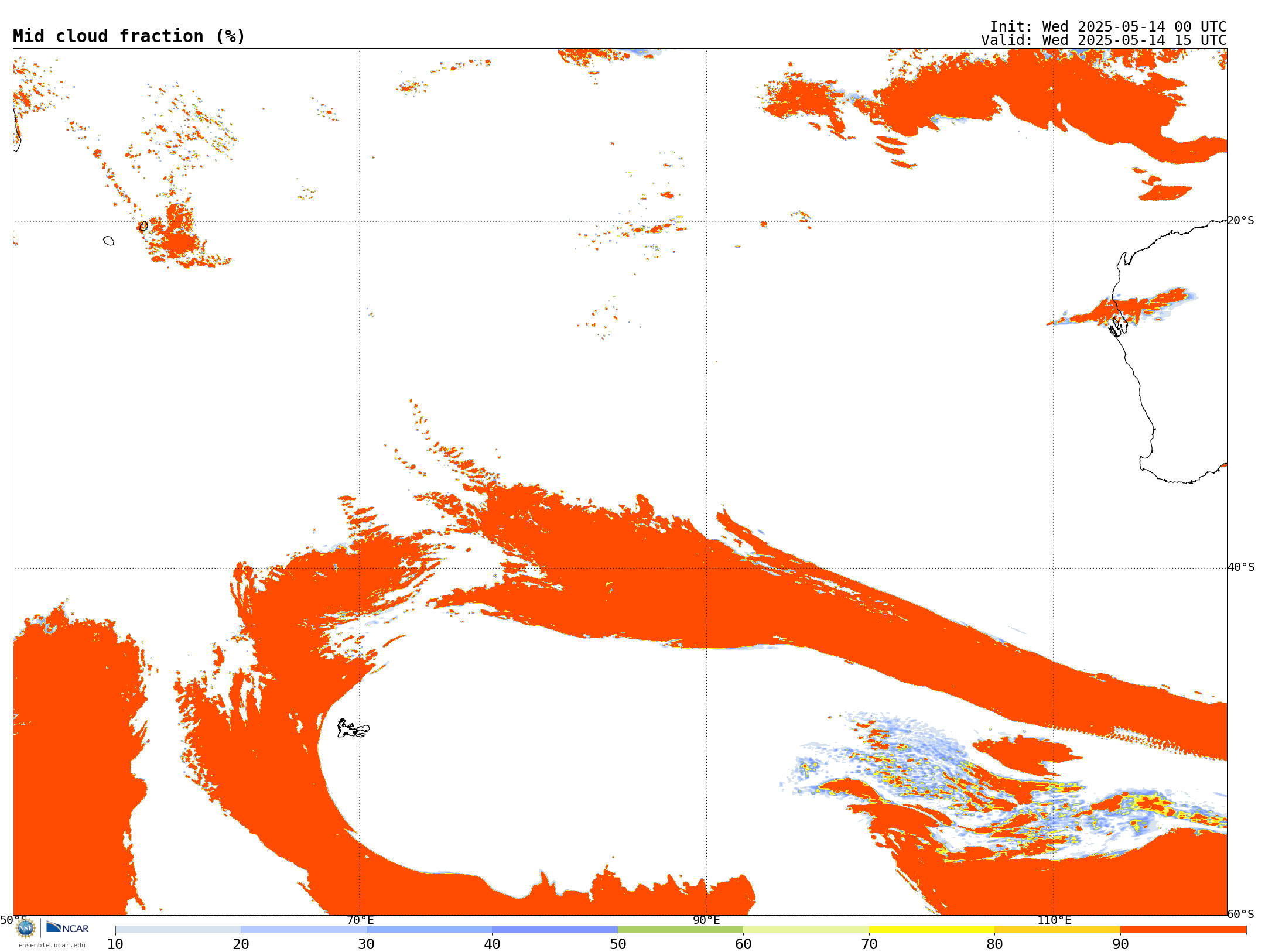Click the colorbar tick label 10
1265x952 pixels.
[115, 944]
